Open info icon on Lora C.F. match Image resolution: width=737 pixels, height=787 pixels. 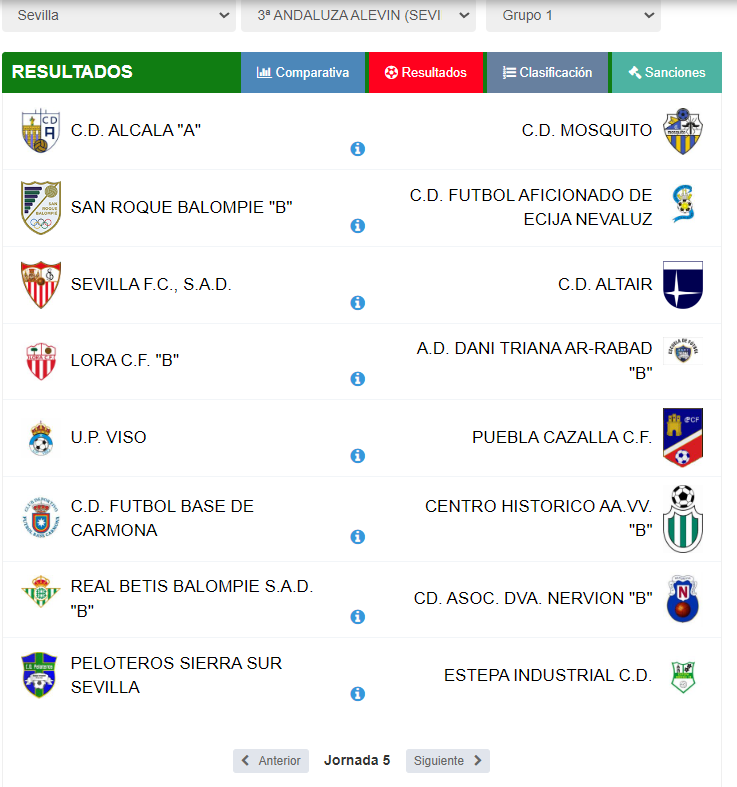[x=357, y=379]
